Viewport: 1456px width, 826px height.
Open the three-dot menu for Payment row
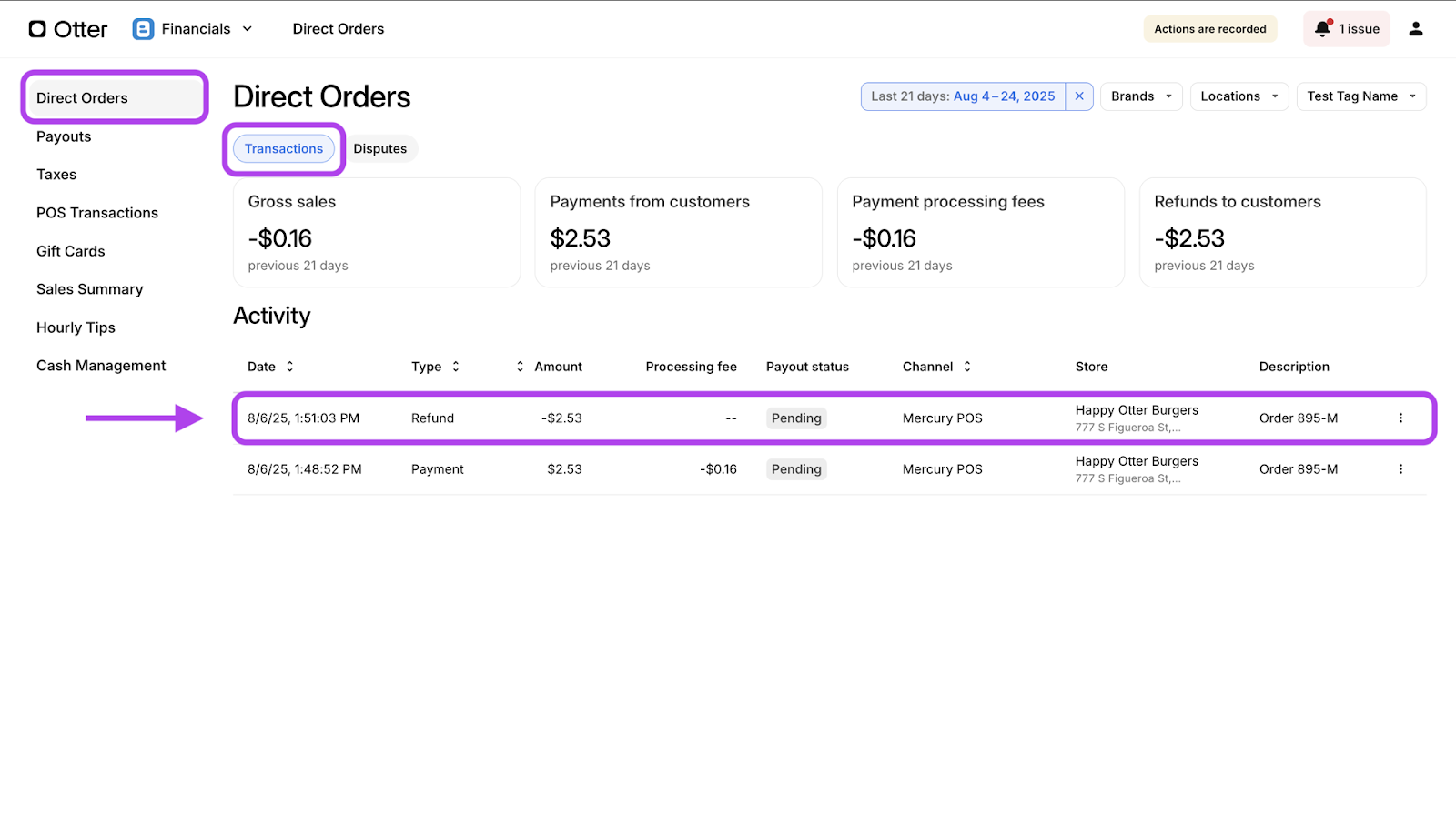click(x=1400, y=469)
